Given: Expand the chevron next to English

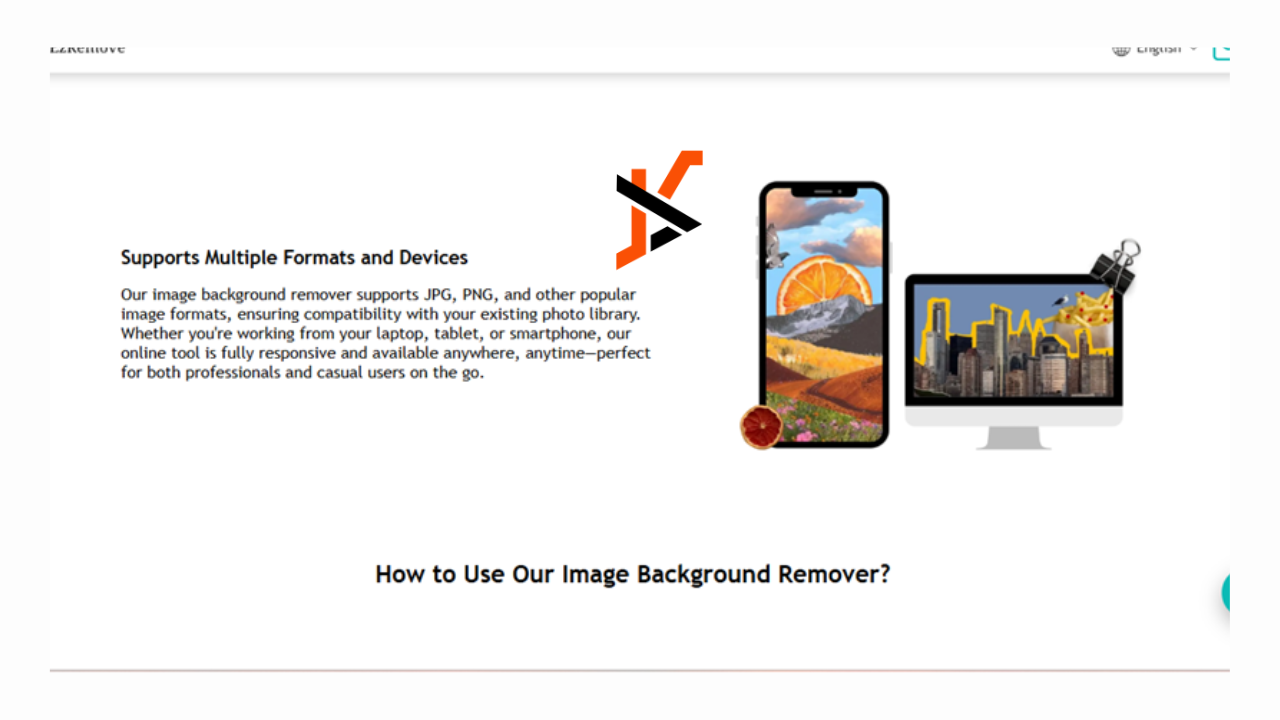Looking at the screenshot, I should tap(1193, 49).
